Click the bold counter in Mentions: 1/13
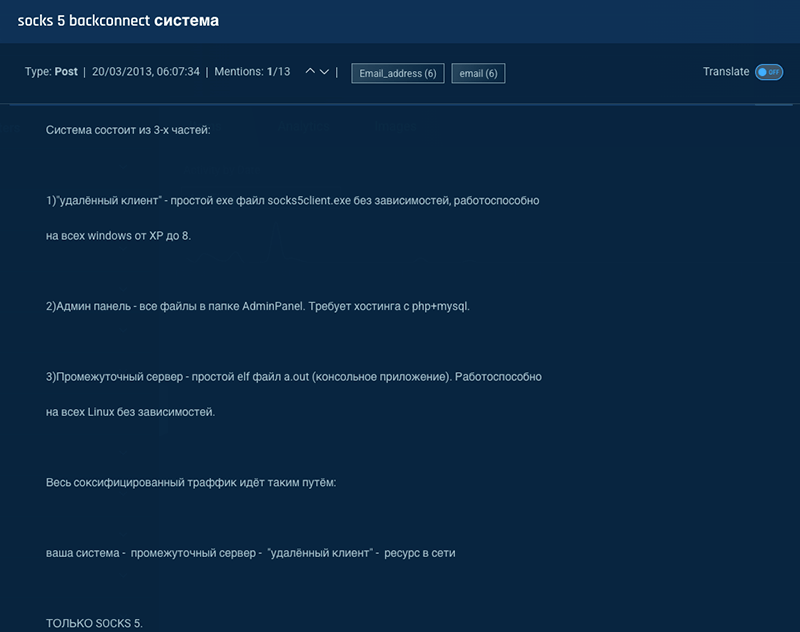 pyautogui.click(x=269, y=72)
